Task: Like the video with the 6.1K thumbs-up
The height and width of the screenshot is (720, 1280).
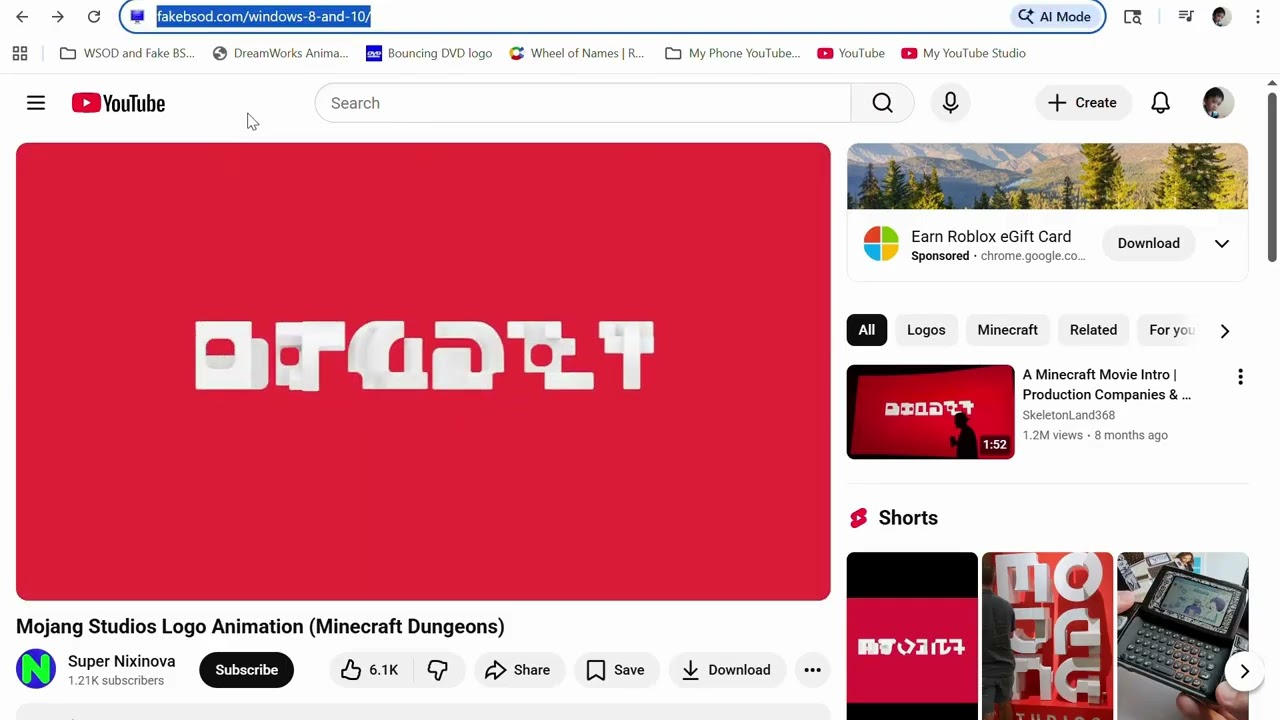Action: pos(369,670)
